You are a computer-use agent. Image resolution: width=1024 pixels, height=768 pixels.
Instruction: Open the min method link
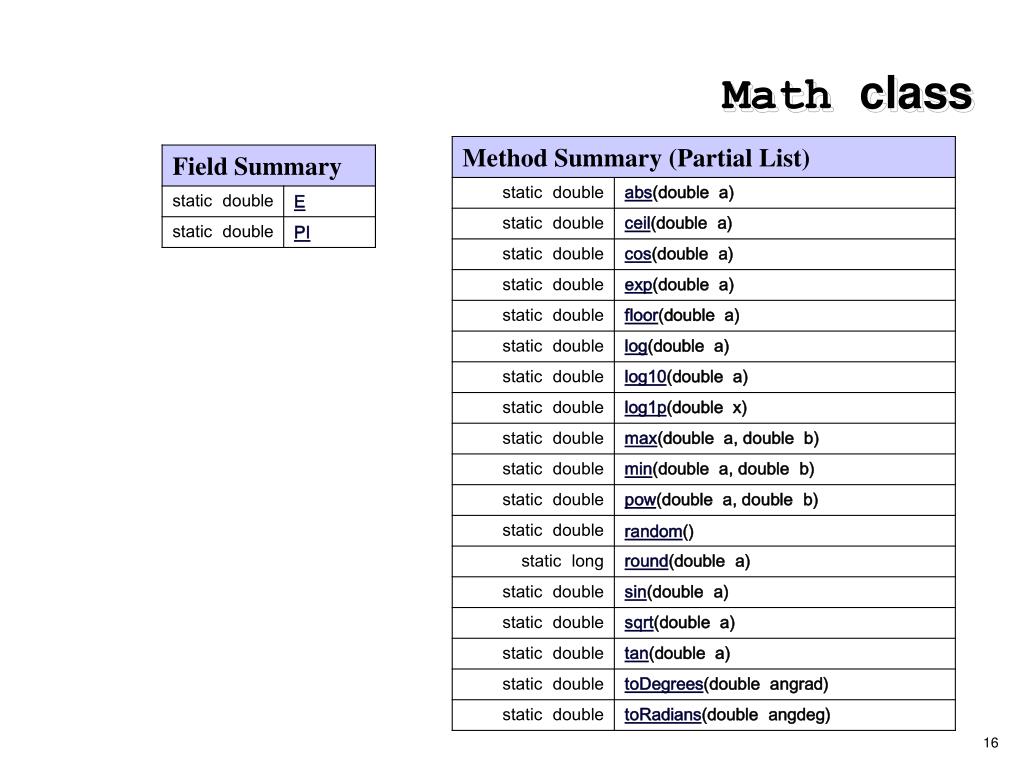(638, 470)
